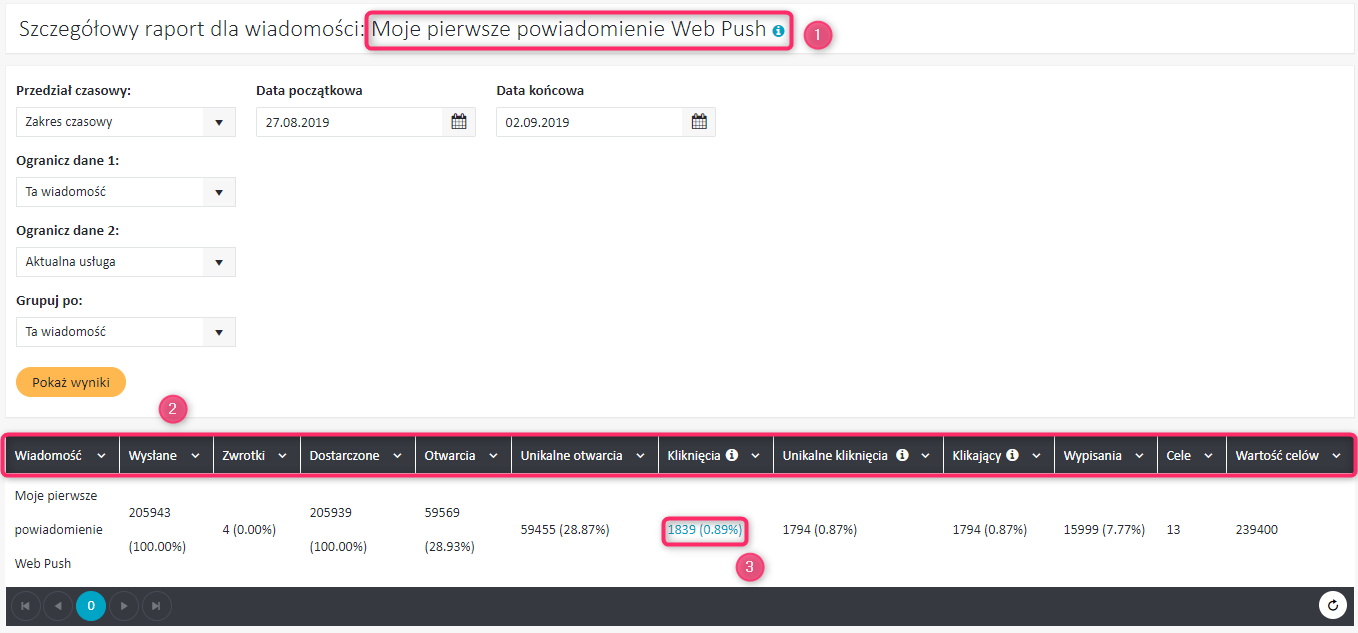The height and width of the screenshot is (633, 1358).
Task: Click info icon in Kliknięcia column header
Action: coord(732,455)
